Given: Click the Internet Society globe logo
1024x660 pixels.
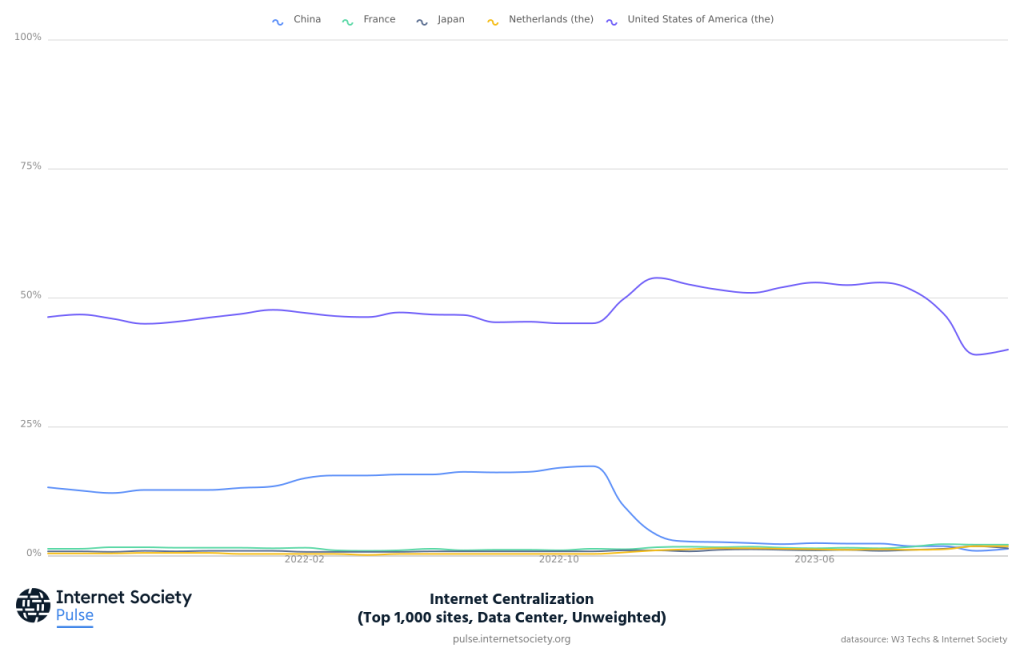Looking at the screenshot, I should pos(33,605).
